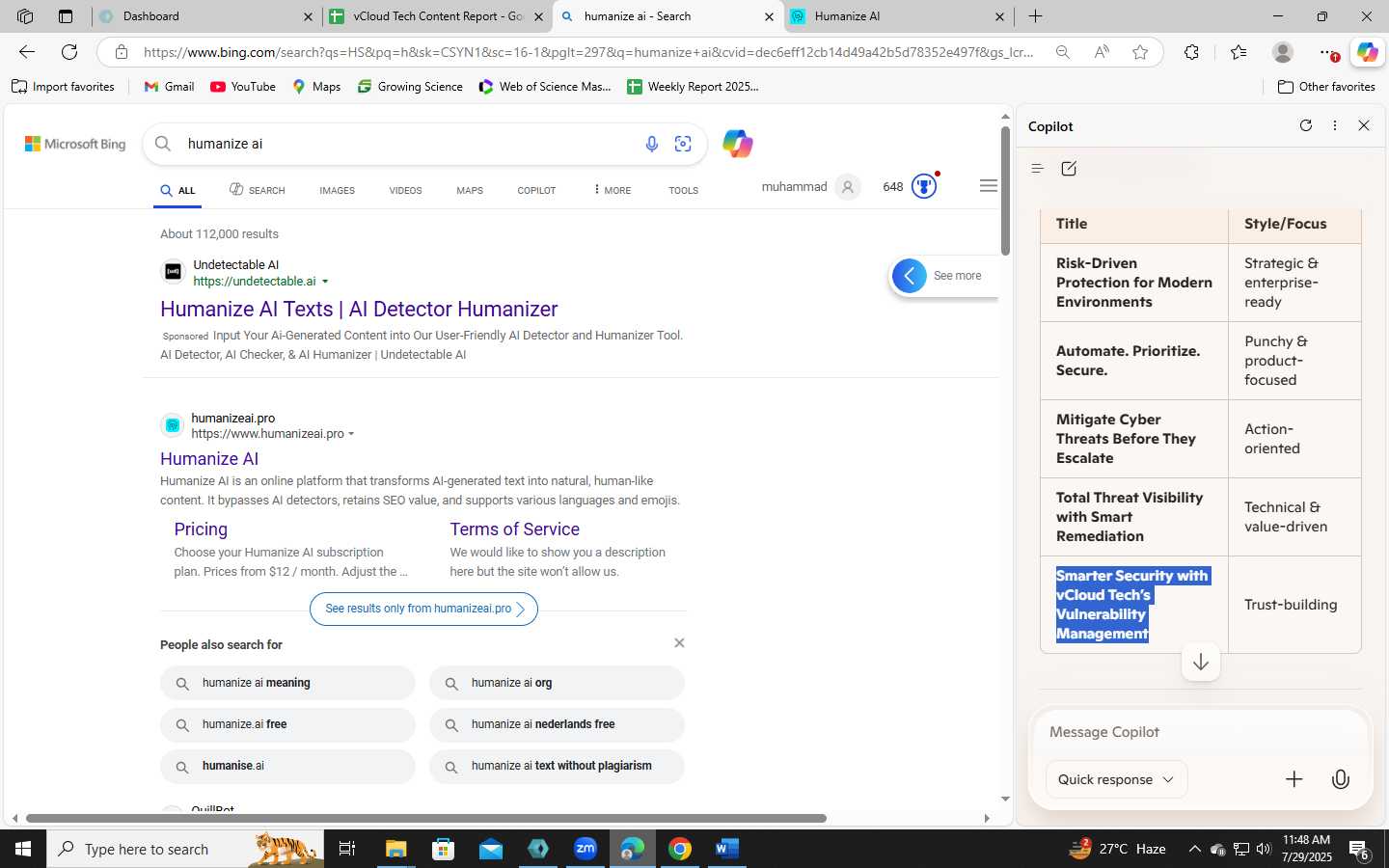Refresh the Copilot pane

pos(1306,125)
